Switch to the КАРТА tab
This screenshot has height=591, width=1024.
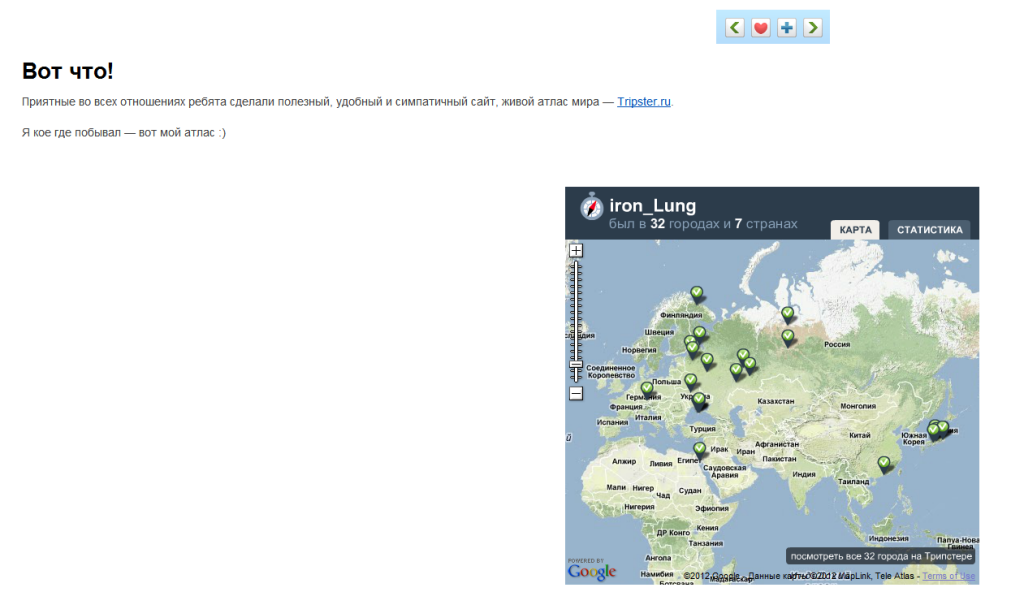(855, 230)
